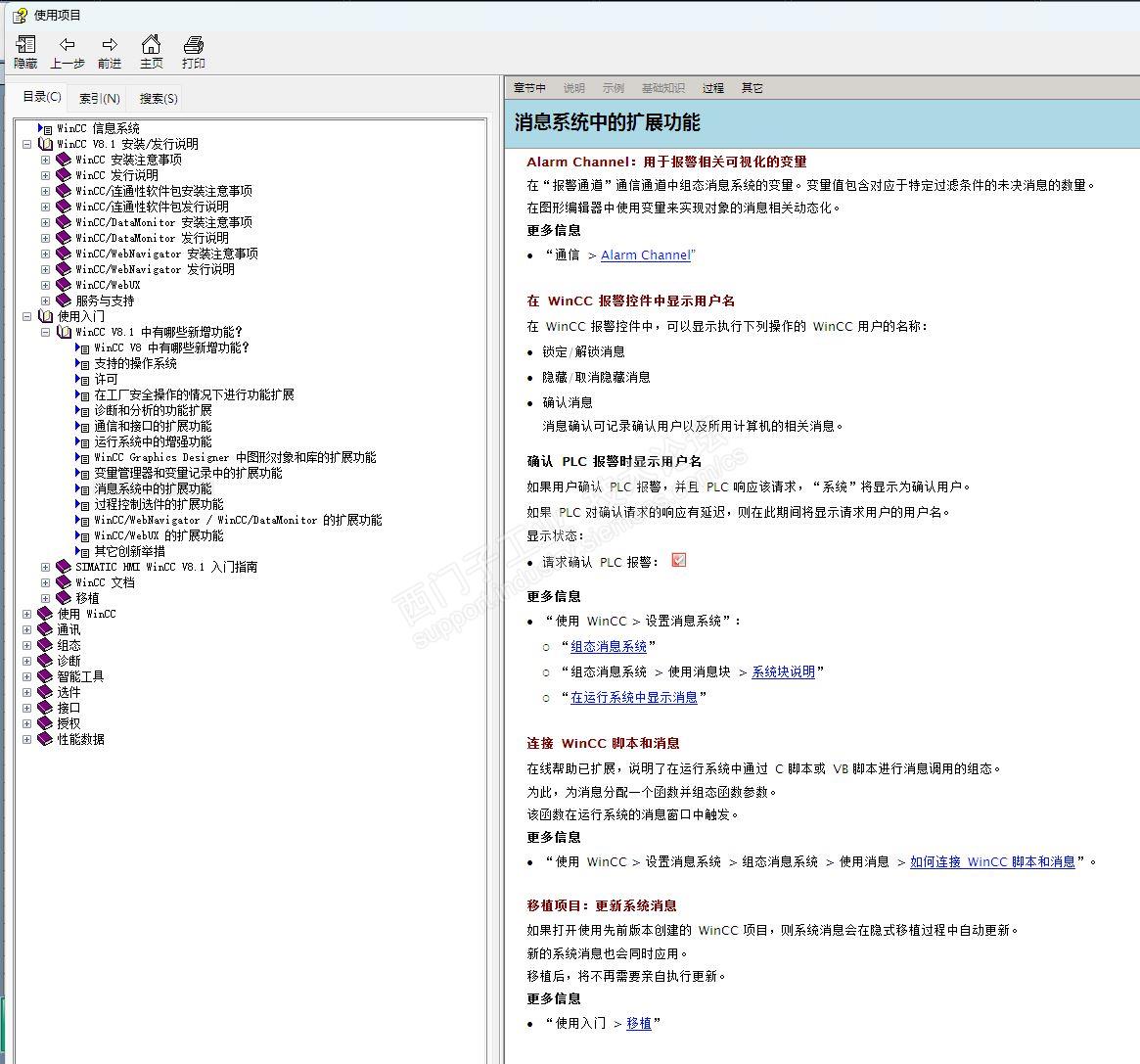Click the 打印 (Print) printer icon
This screenshot has width=1140, height=1064.
pos(194,45)
